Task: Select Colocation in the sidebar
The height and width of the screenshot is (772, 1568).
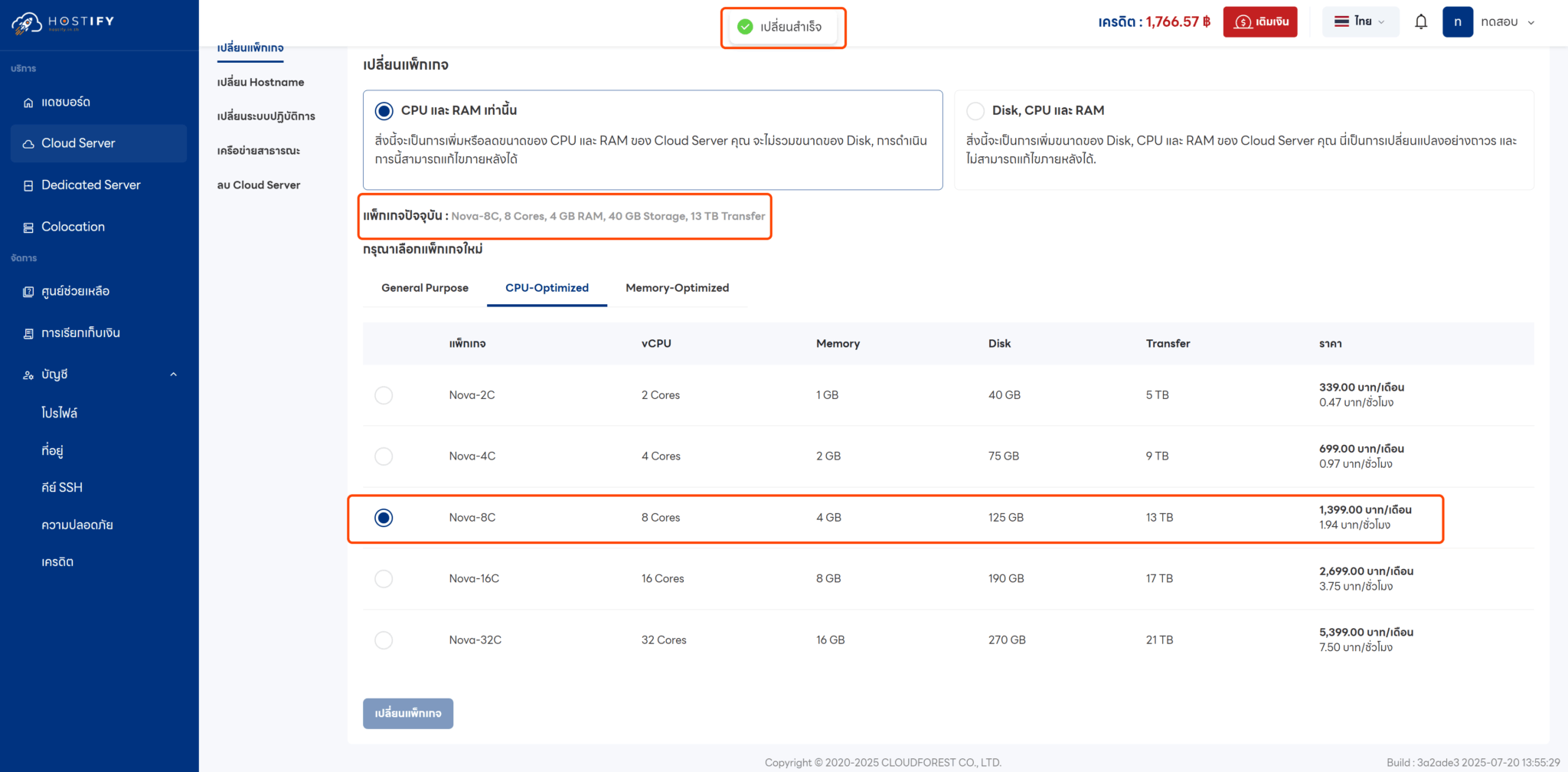Action: (73, 227)
